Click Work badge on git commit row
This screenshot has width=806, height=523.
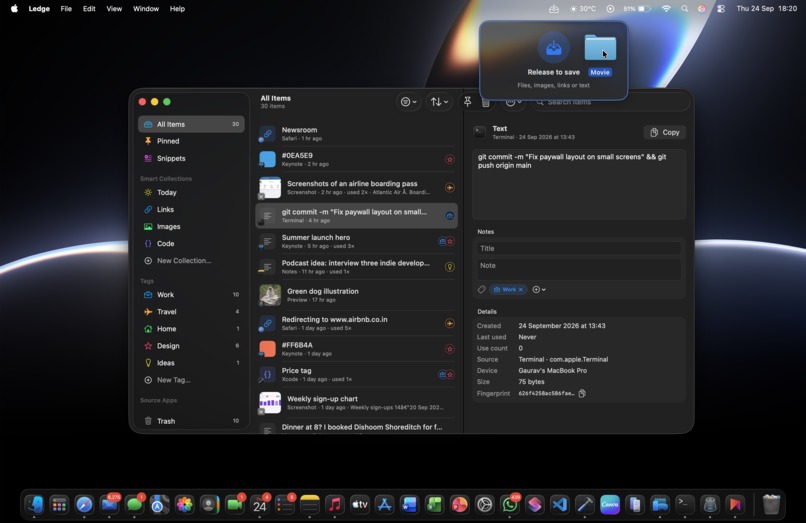450,216
